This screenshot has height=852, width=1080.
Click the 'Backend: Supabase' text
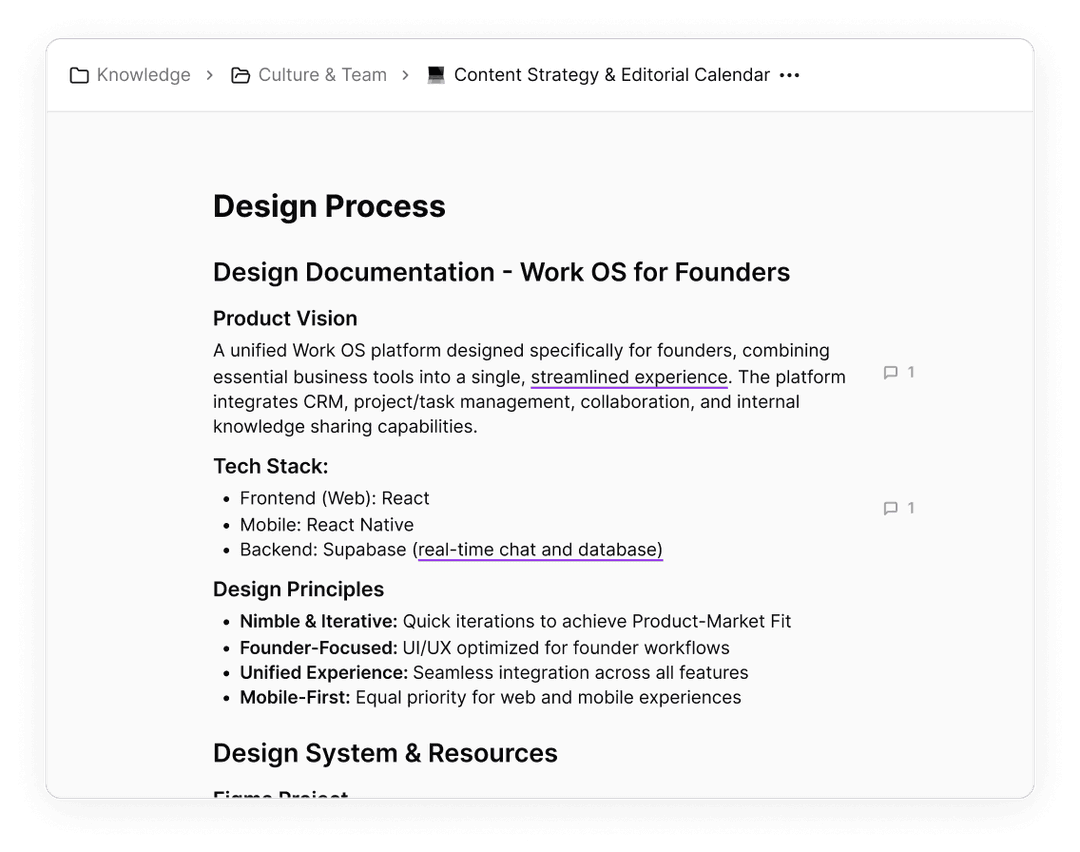[323, 550]
